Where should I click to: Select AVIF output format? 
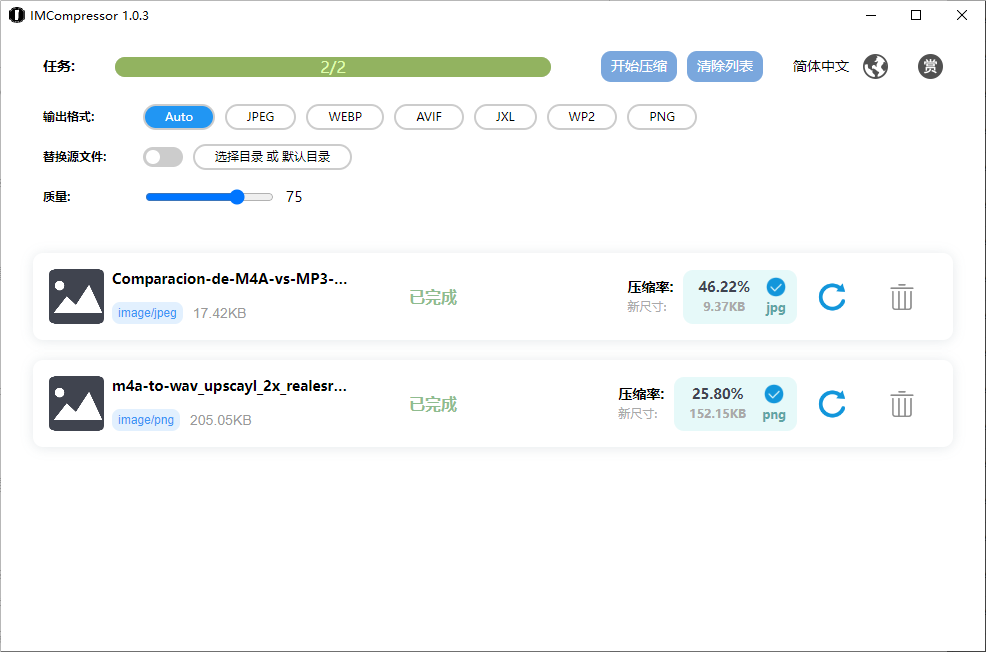[429, 117]
